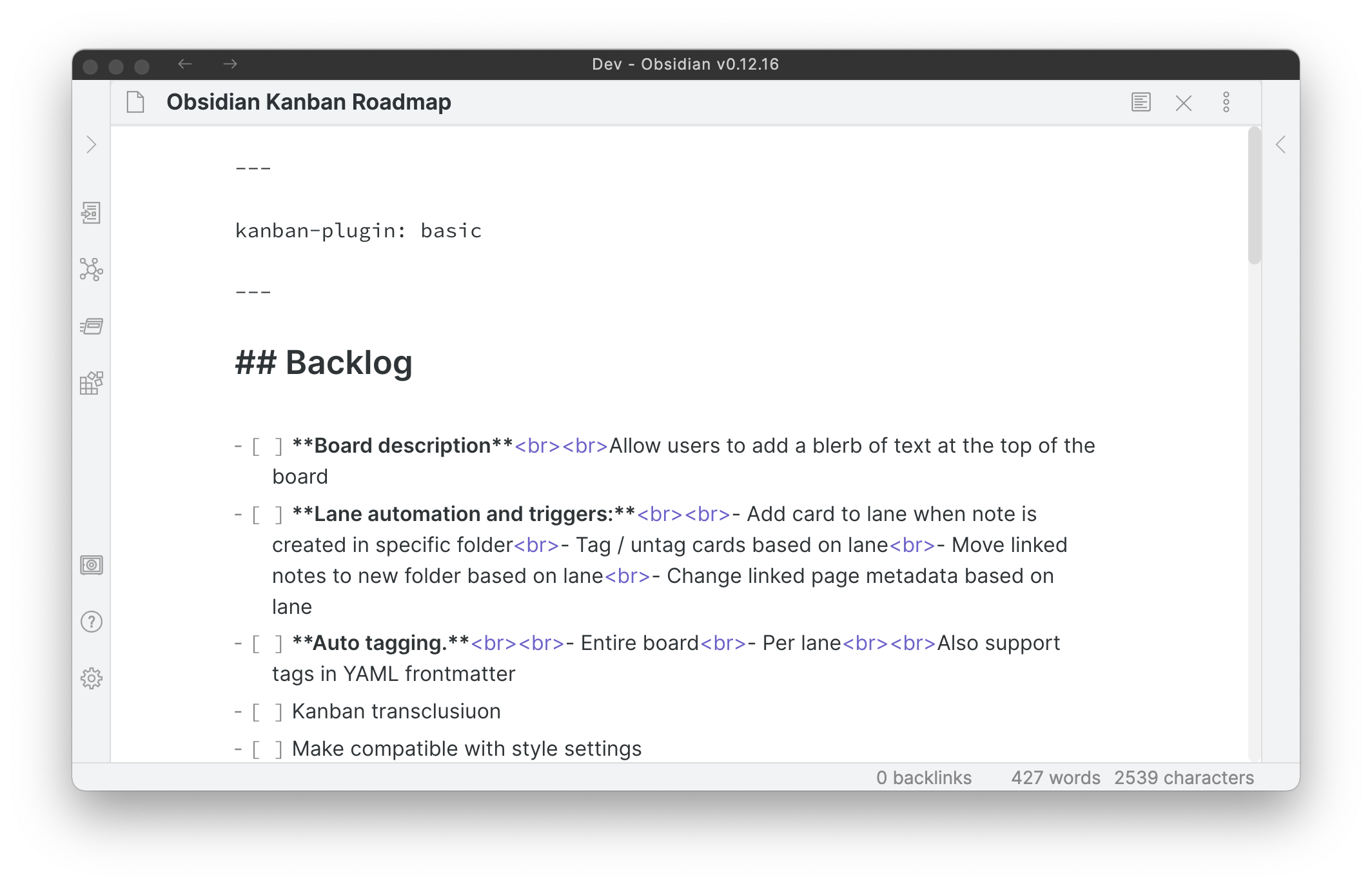Click the window title Dev - Obsidian v0.12.16
This screenshot has width=1372, height=886.
[685, 64]
